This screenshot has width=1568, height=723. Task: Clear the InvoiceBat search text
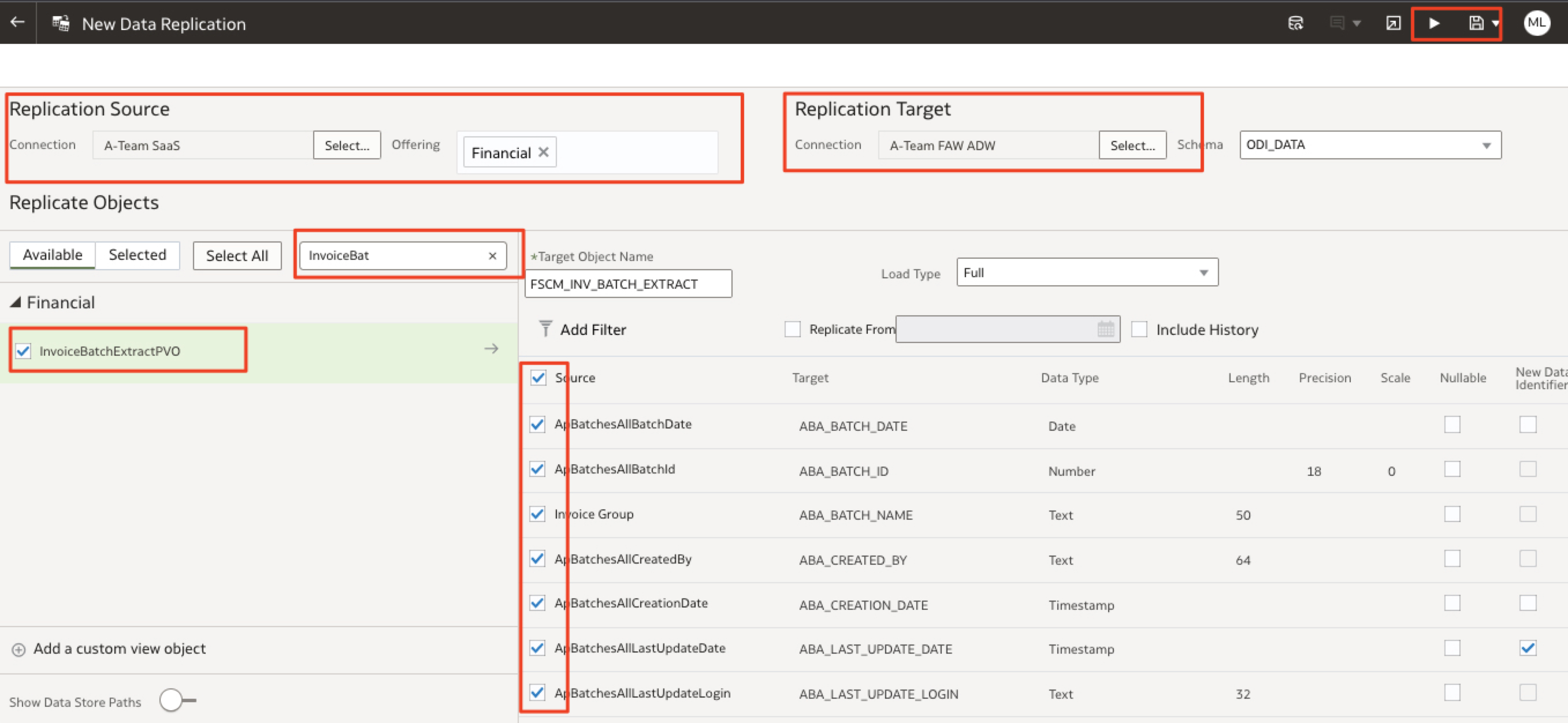tap(492, 256)
